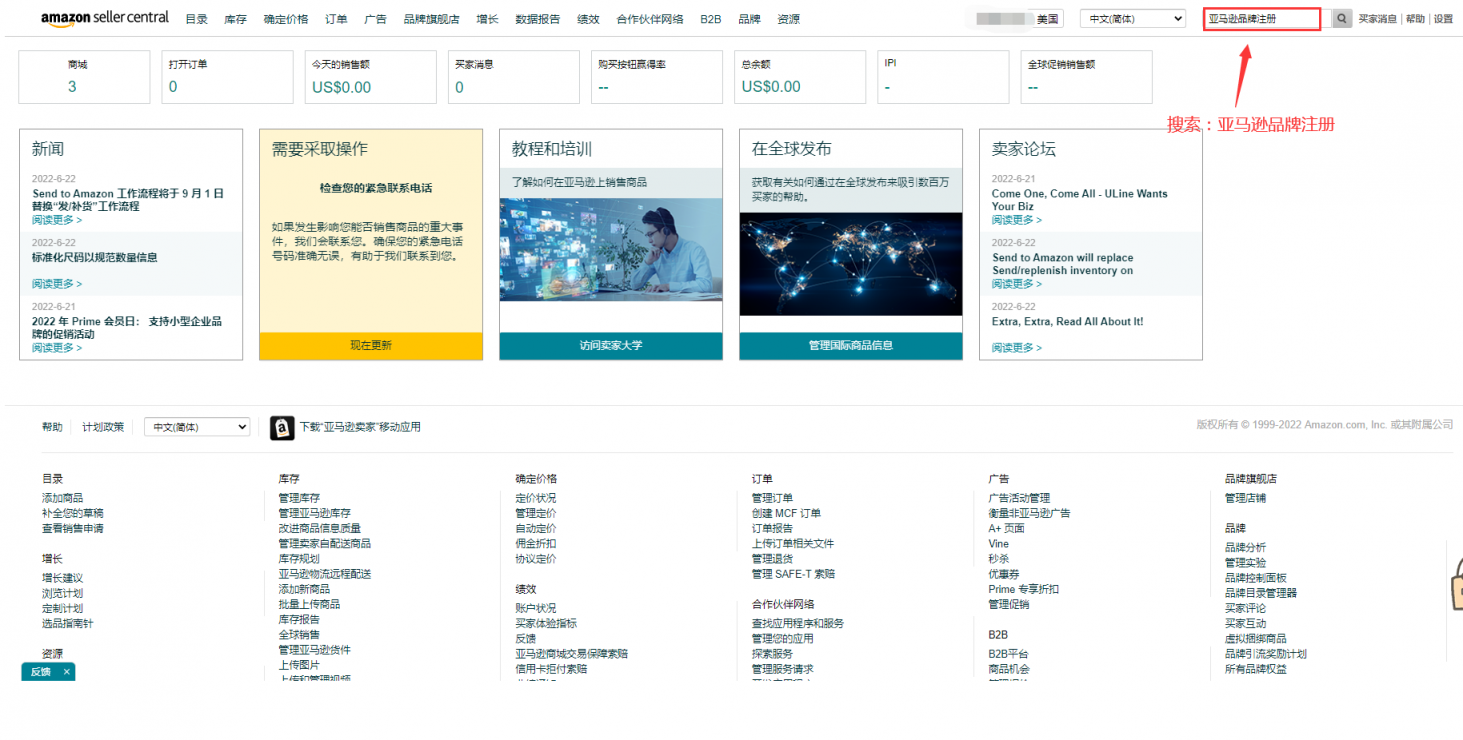Open the 美国 marketplace switcher

coord(1048,19)
